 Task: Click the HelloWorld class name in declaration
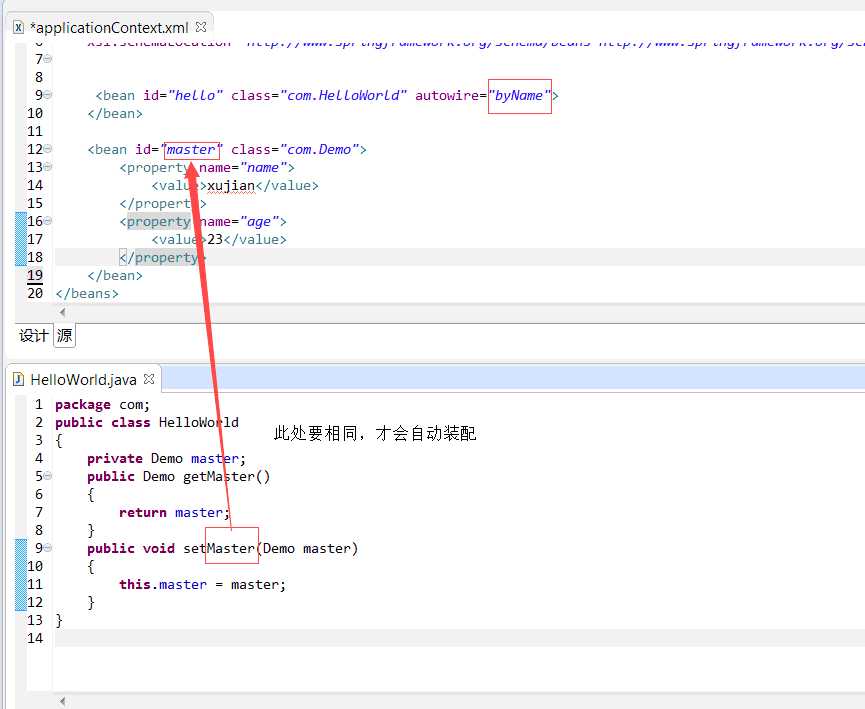(199, 423)
